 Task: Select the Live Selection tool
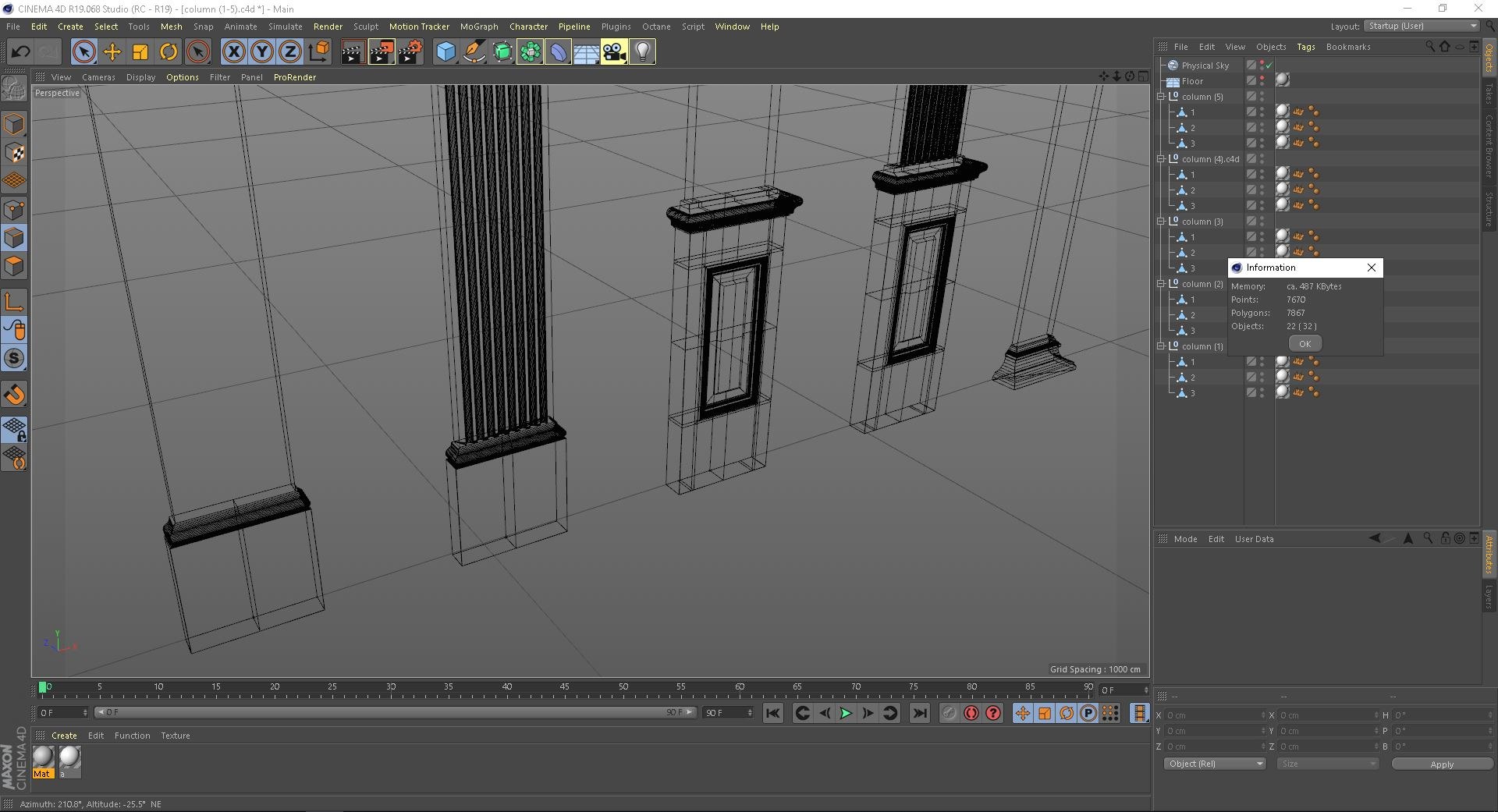83,52
